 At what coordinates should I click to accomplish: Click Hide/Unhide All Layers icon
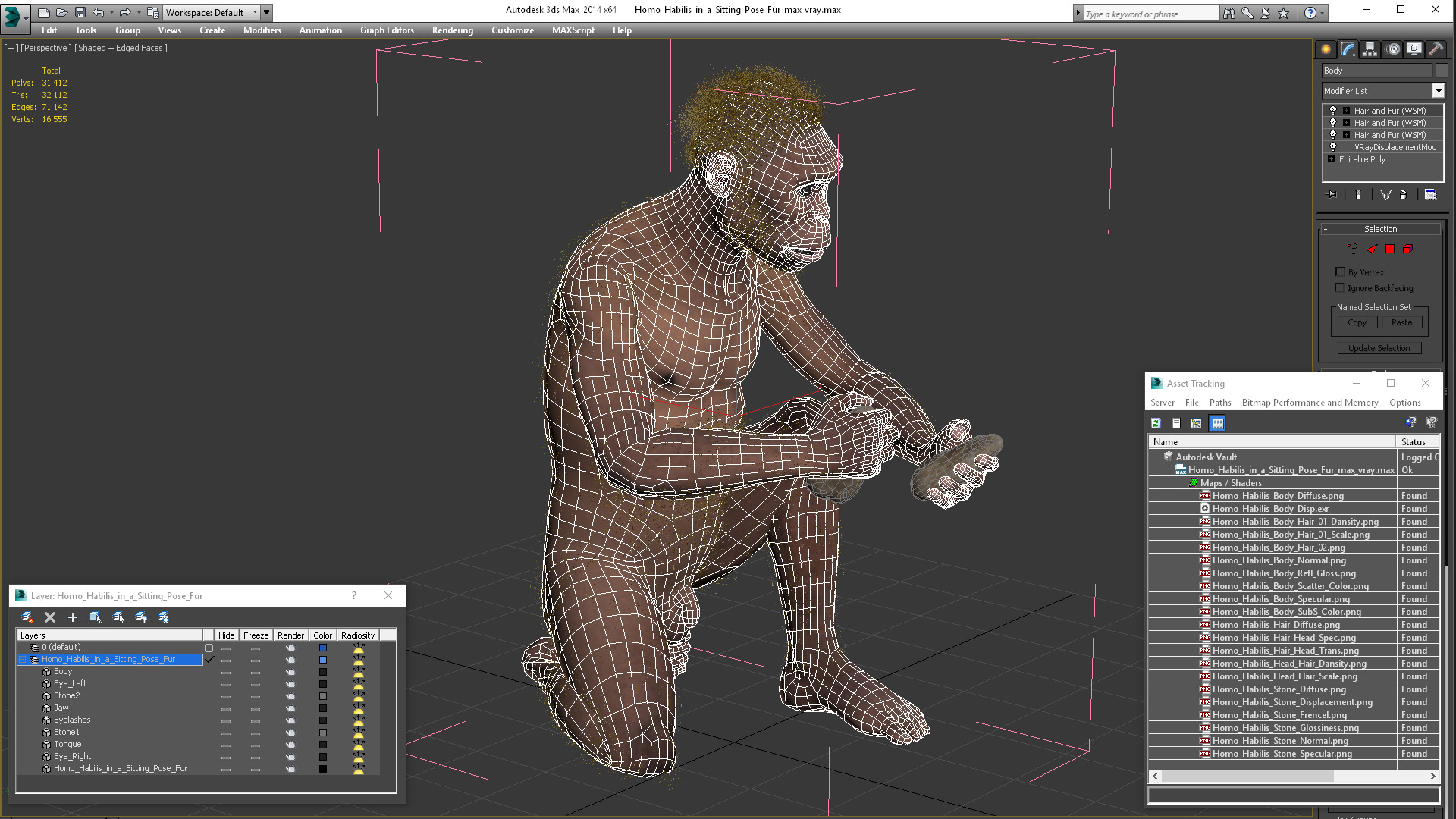(141, 617)
